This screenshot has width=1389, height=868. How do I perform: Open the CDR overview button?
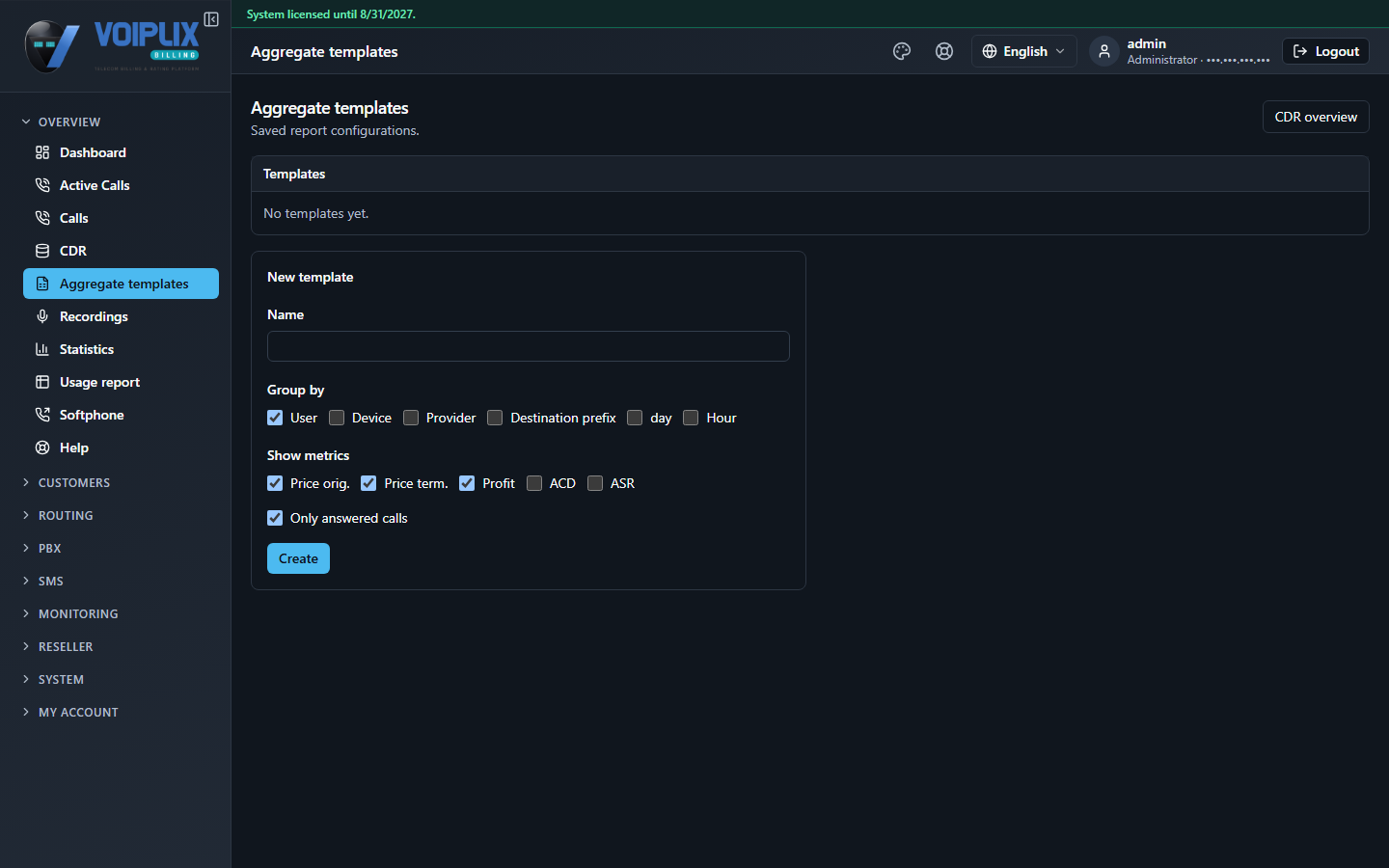pos(1316,117)
